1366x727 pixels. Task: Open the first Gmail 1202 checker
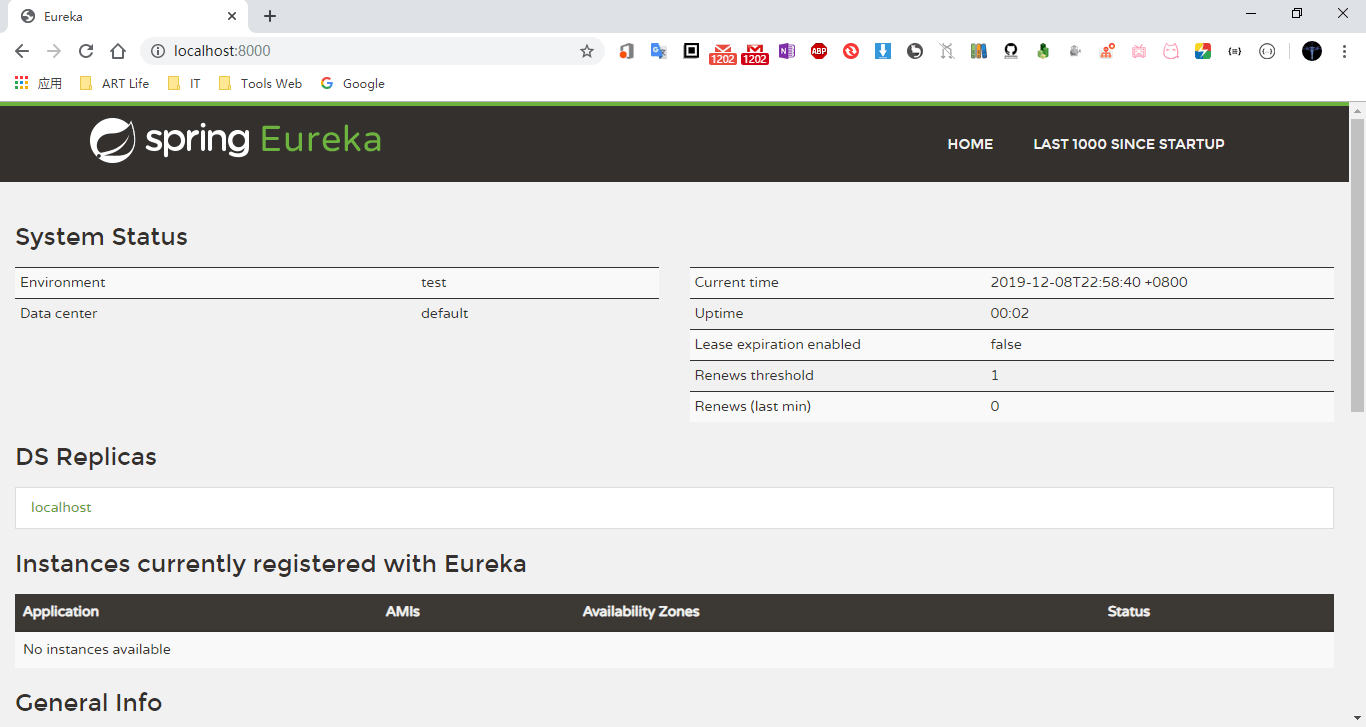tap(723, 53)
